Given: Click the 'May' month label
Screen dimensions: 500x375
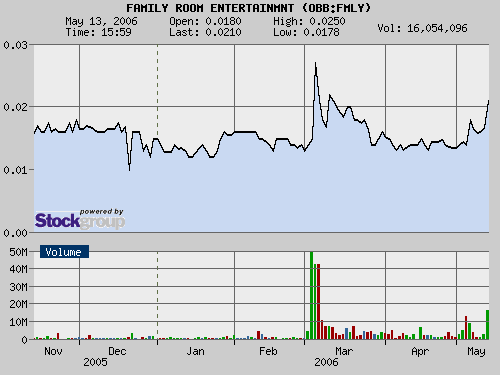Looking at the screenshot, I should [x=476, y=351].
